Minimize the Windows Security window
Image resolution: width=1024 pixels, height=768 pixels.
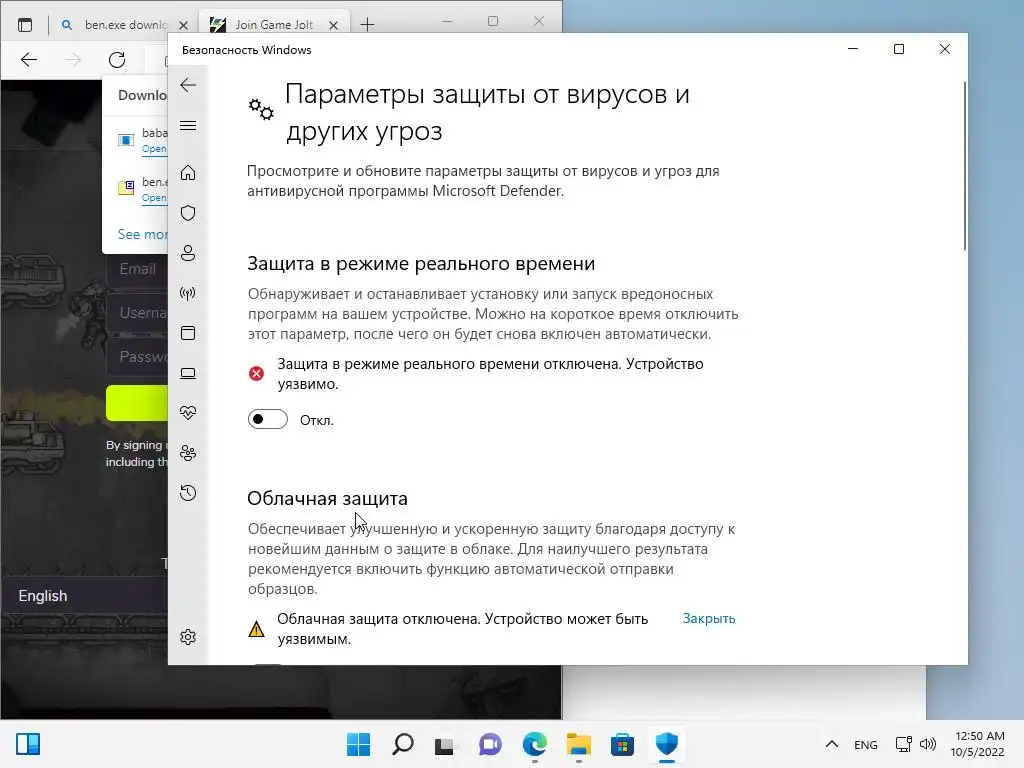853,49
